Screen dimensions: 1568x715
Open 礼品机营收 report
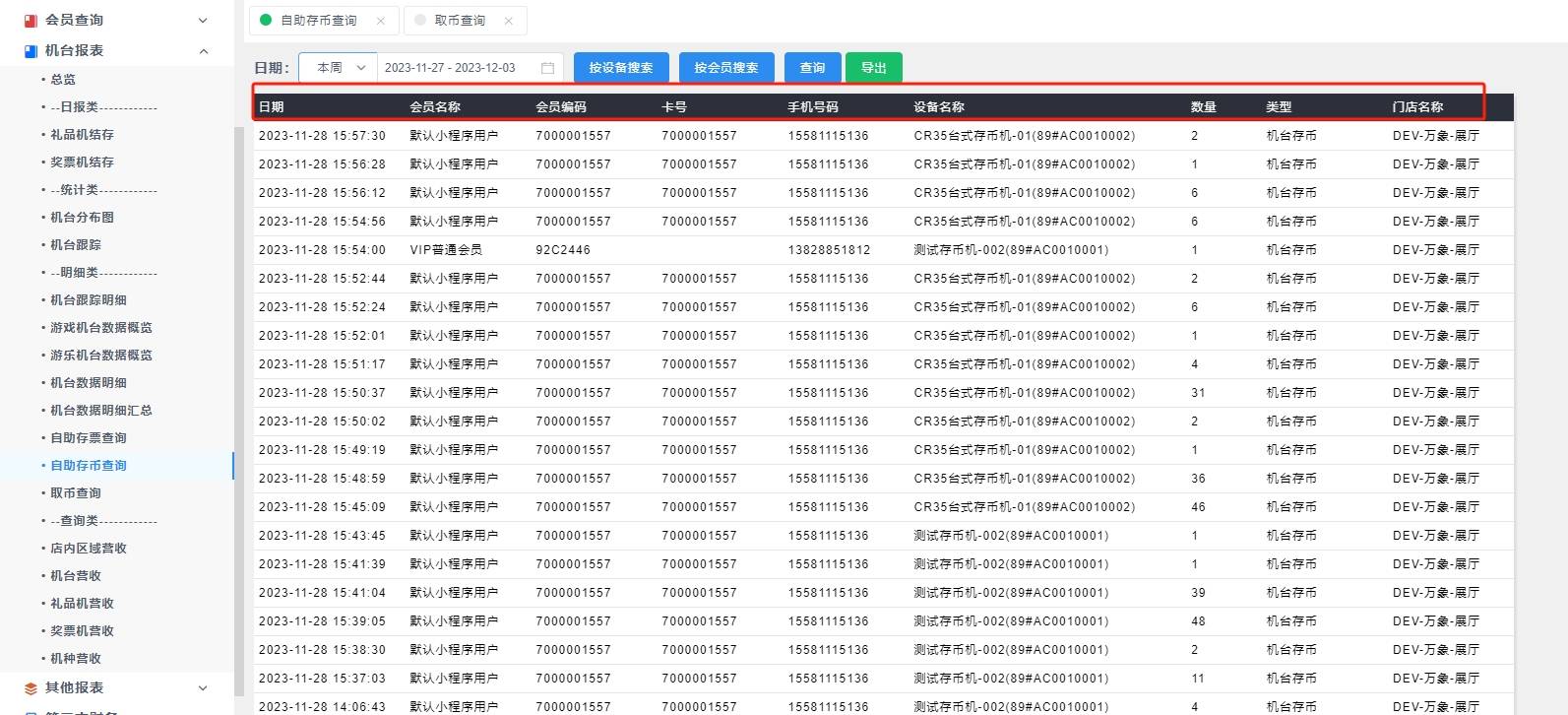pyautogui.click(x=82, y=604)
